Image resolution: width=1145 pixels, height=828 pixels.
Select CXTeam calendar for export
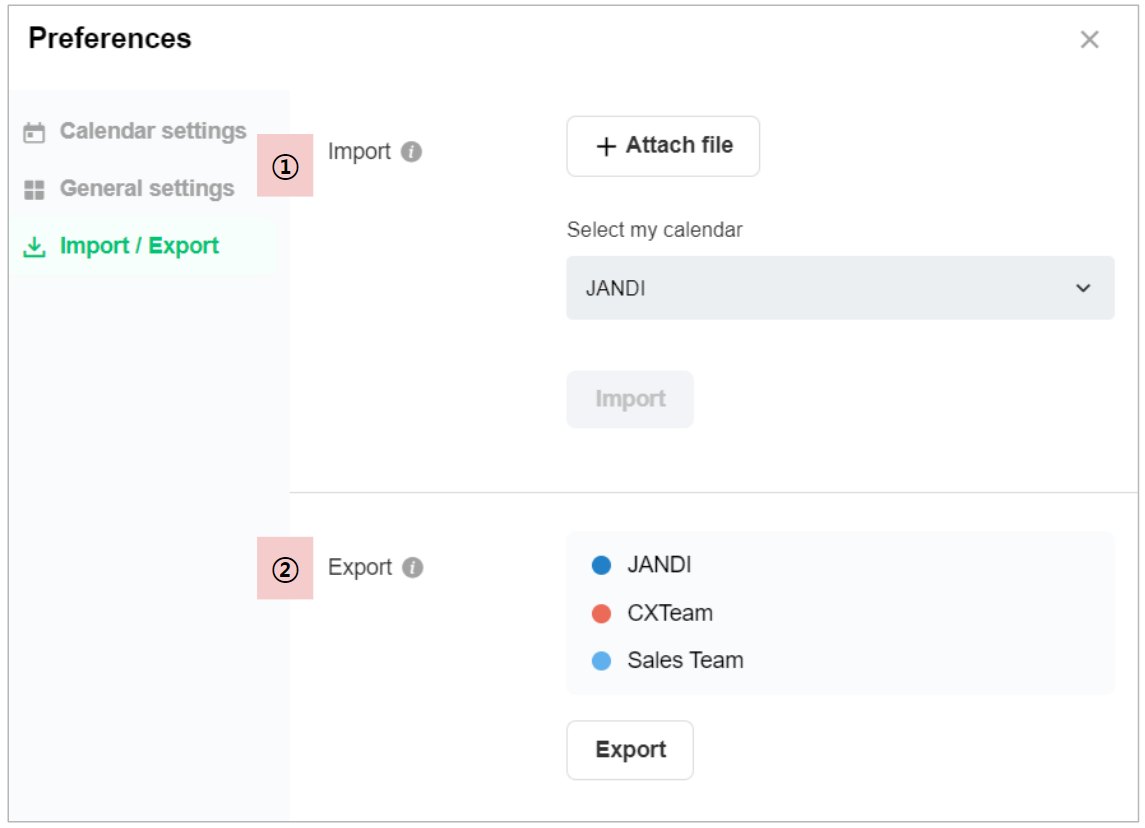670,613
